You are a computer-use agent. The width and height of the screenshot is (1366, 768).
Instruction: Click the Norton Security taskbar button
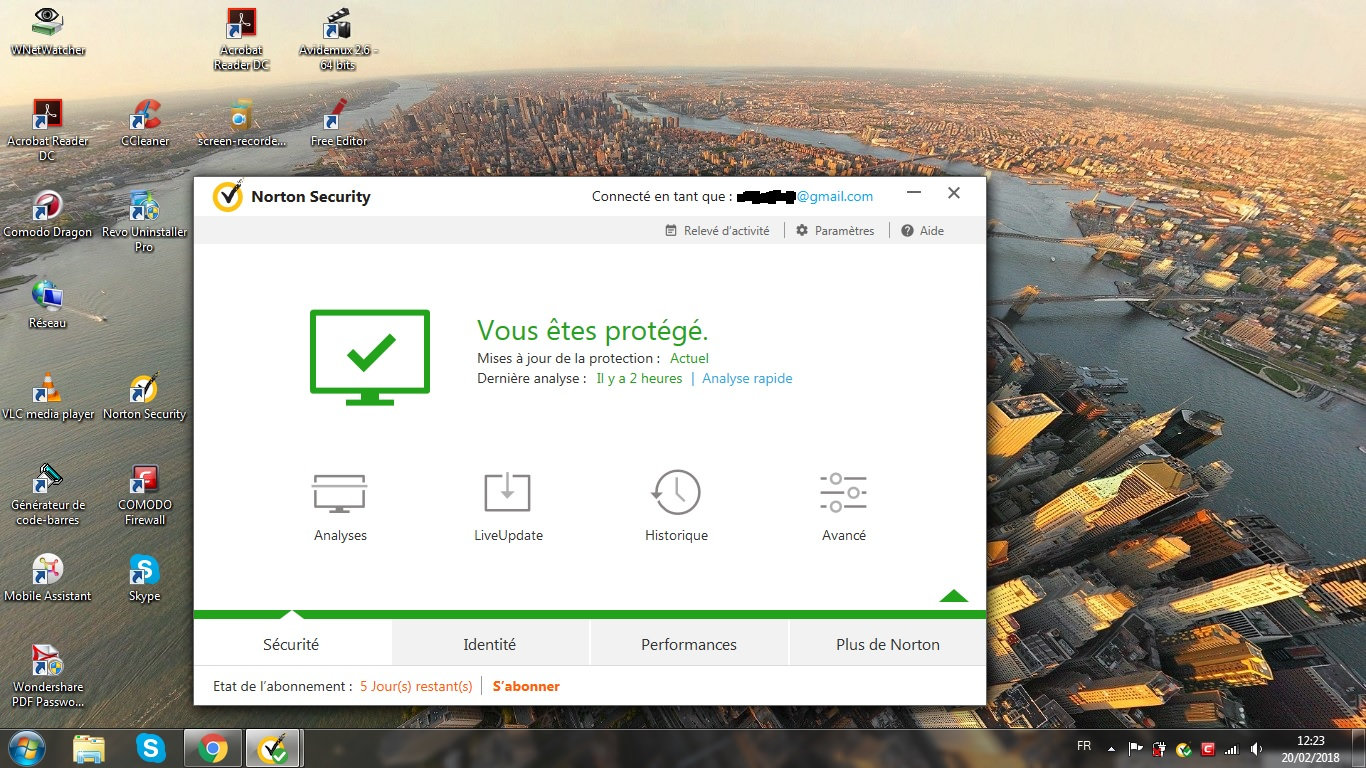tap(274, 748)
